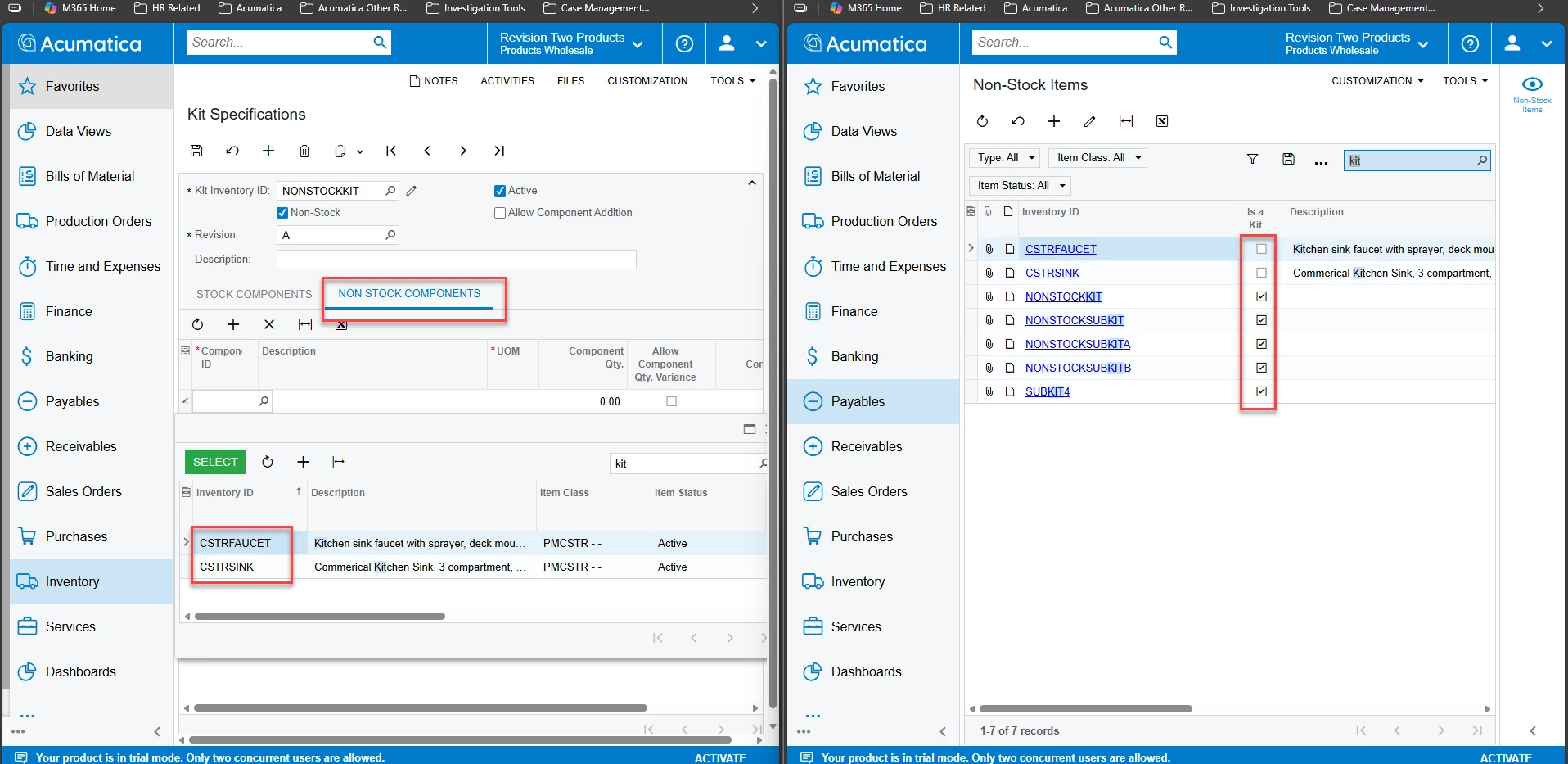Image resolution: width=1568 pixels, height=764 pixels.
Task: Click the green SELECT button
Action: 215,462
